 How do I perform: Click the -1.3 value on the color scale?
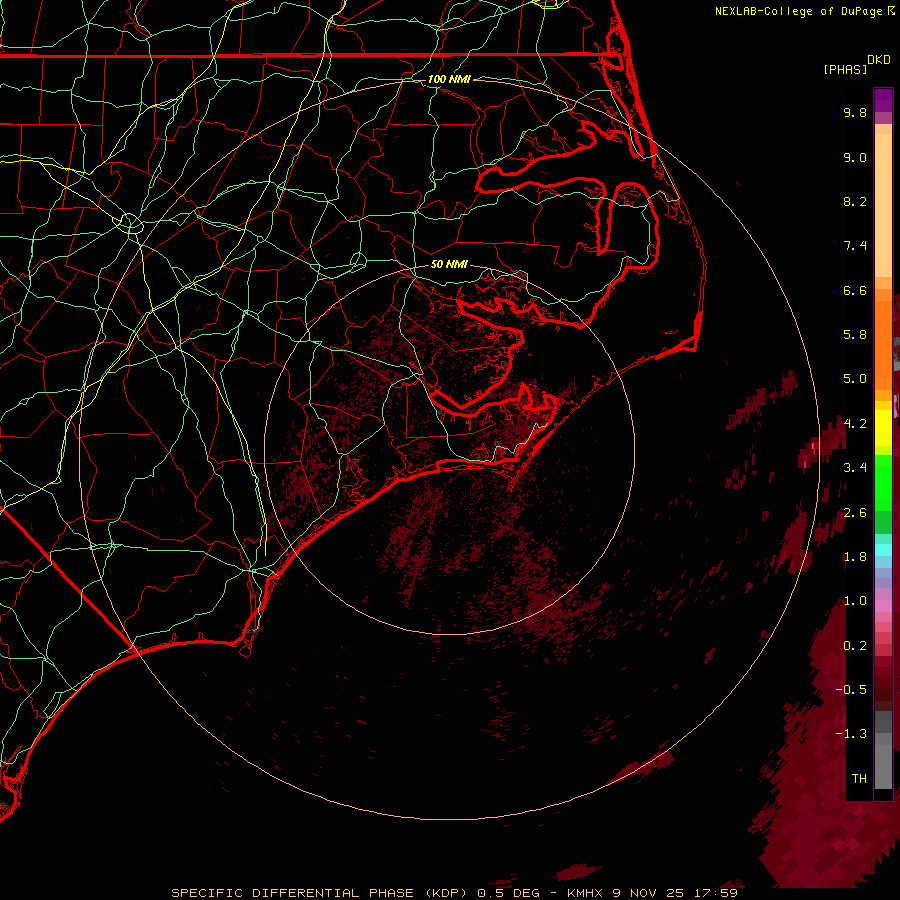[x=851, y=735]
